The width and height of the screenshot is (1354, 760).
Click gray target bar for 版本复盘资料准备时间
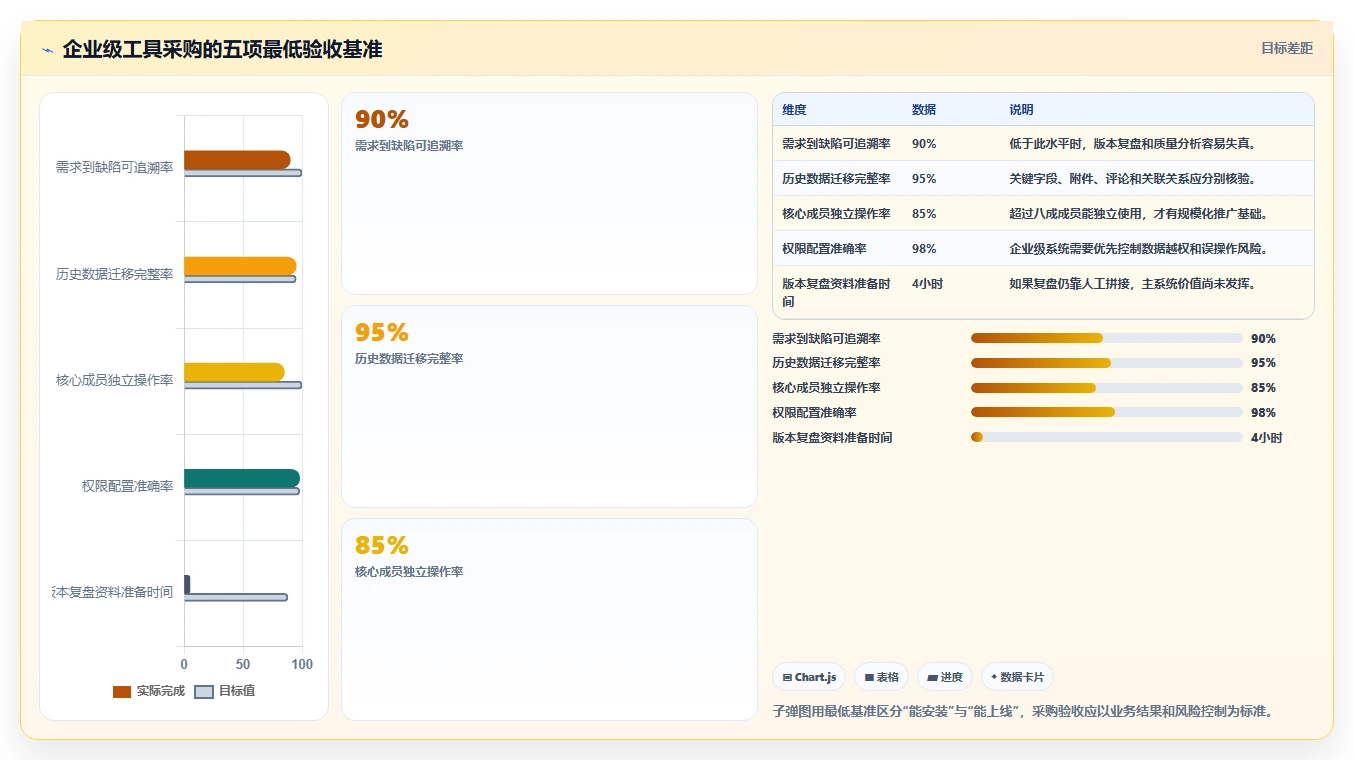[235, 597]
